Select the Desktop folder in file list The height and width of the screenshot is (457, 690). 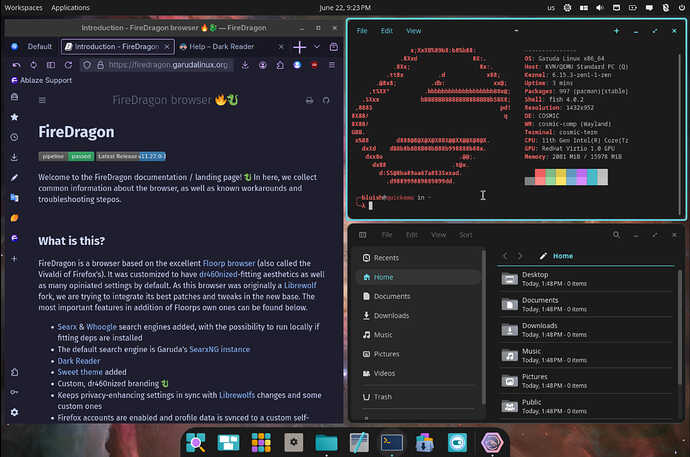[x=586, y=278]
